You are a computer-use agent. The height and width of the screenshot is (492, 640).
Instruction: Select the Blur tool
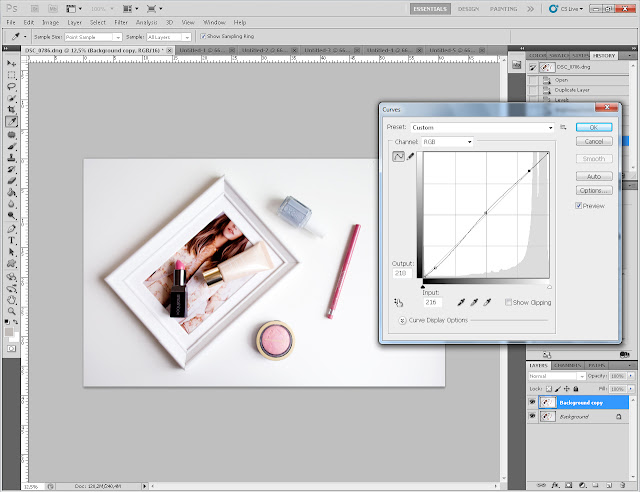pos(11,204)
